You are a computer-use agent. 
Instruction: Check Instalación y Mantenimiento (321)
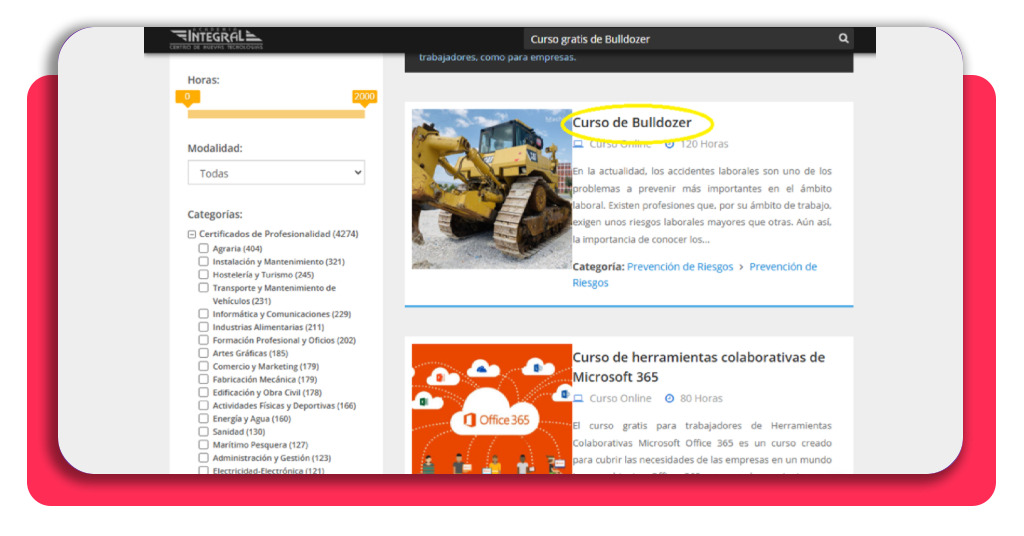coord(204,261)
